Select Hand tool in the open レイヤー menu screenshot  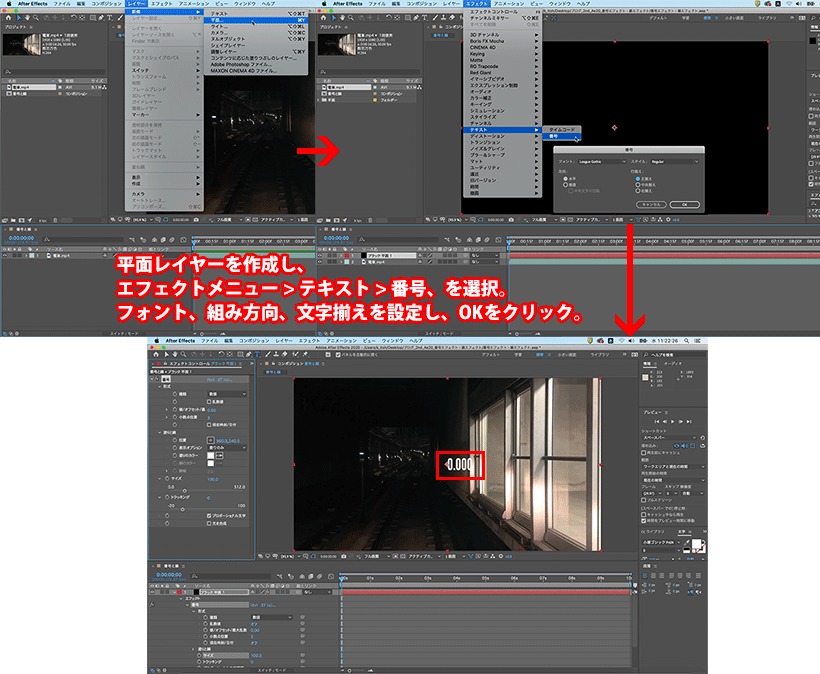tap(27, 18)
